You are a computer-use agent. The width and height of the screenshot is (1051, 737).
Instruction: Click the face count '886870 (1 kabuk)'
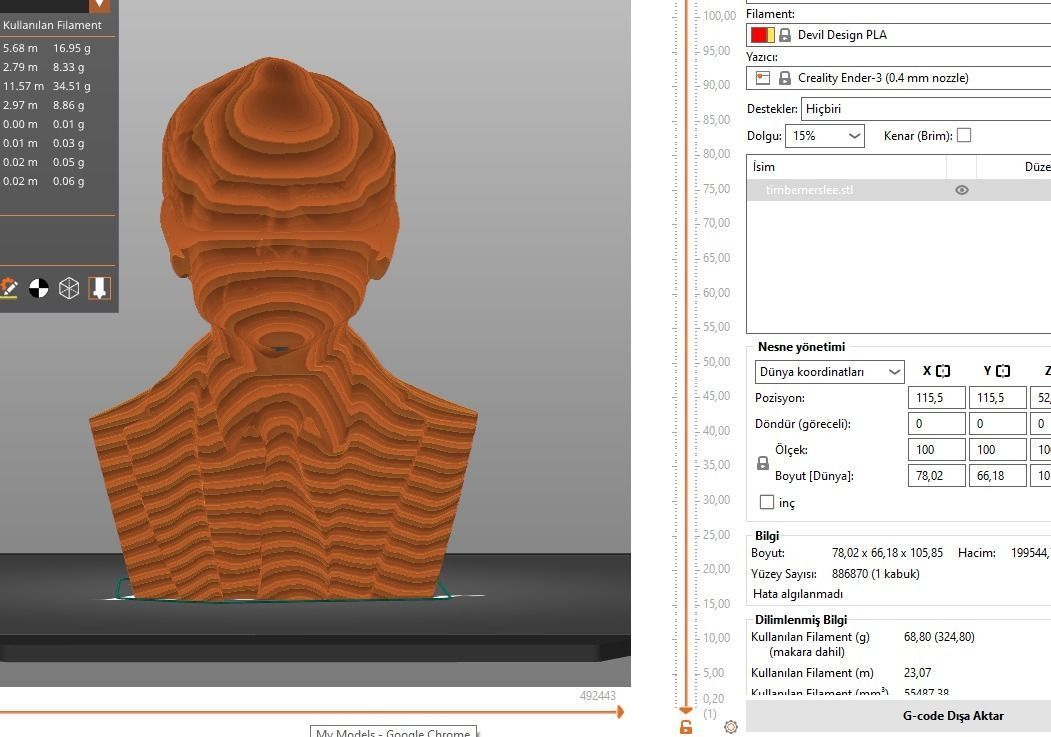(875, 574)
